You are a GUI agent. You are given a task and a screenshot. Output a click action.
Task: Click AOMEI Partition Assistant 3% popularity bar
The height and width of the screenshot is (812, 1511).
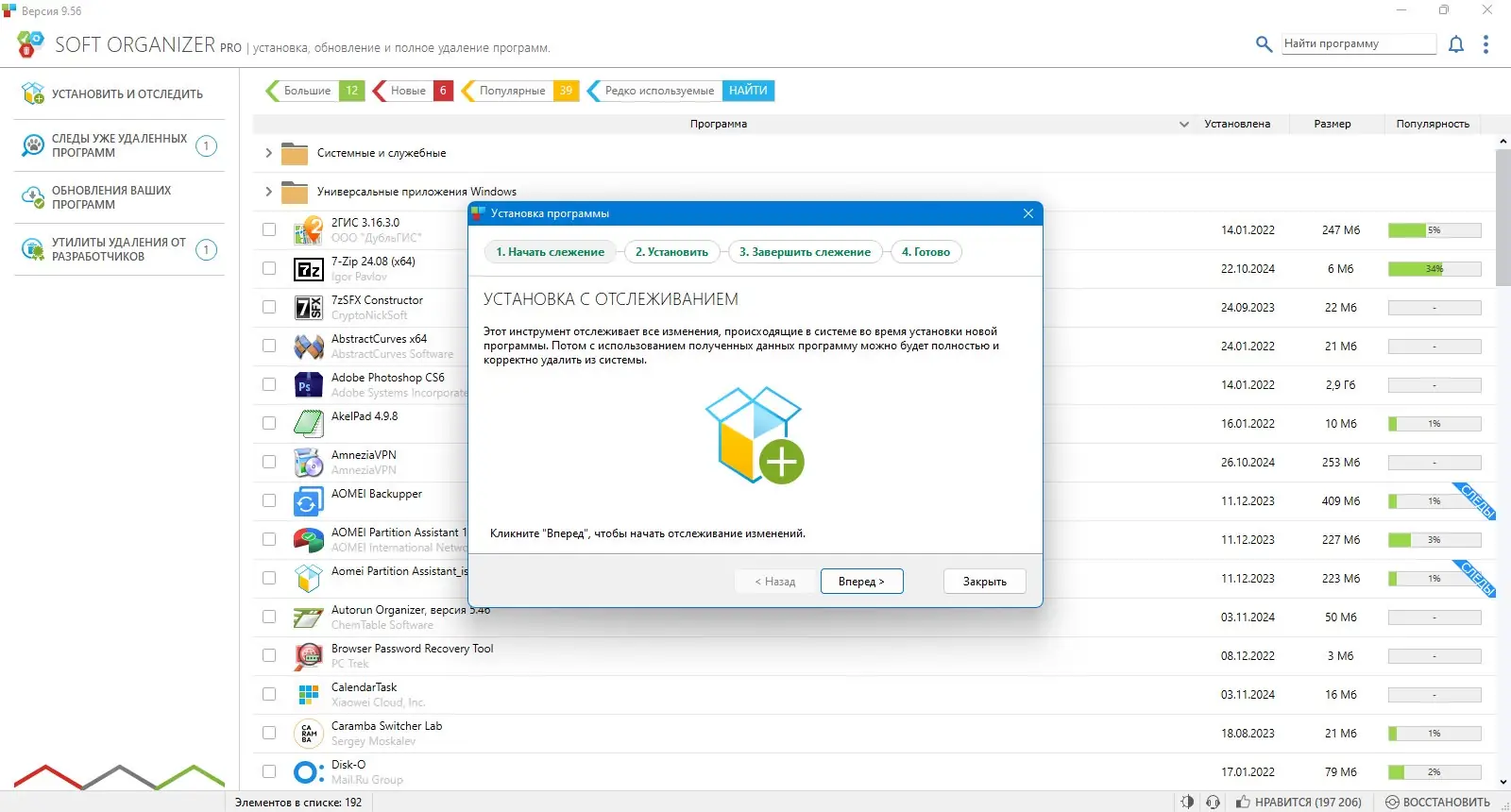[x=1435, y=540]
